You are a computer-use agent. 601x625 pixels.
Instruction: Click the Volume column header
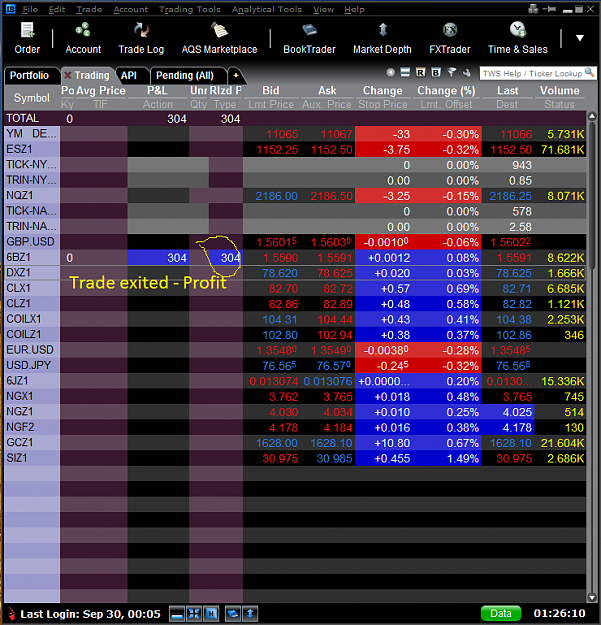(560, 90)
